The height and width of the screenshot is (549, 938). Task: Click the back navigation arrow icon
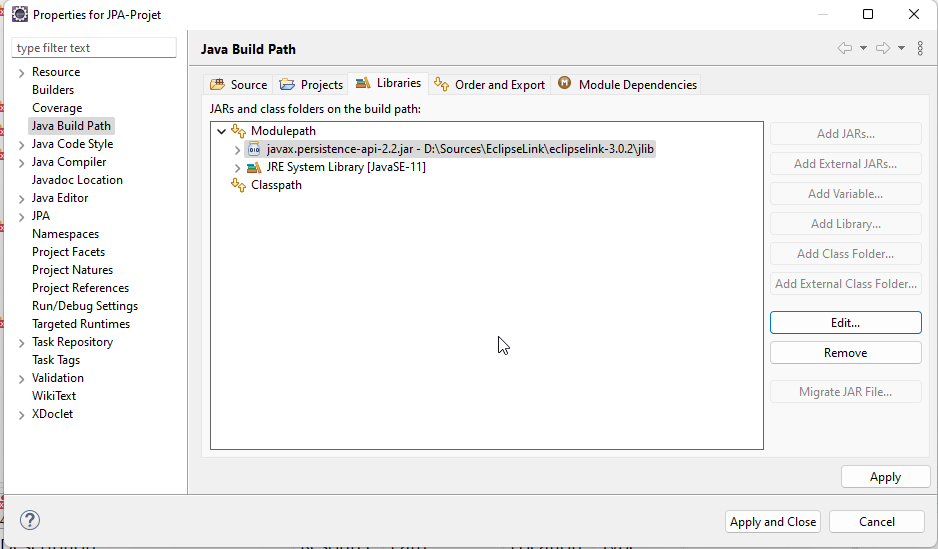[845, 48]
